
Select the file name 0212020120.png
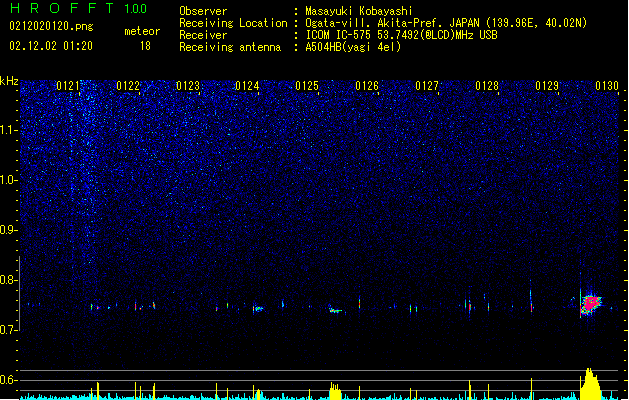click(51, 26)
